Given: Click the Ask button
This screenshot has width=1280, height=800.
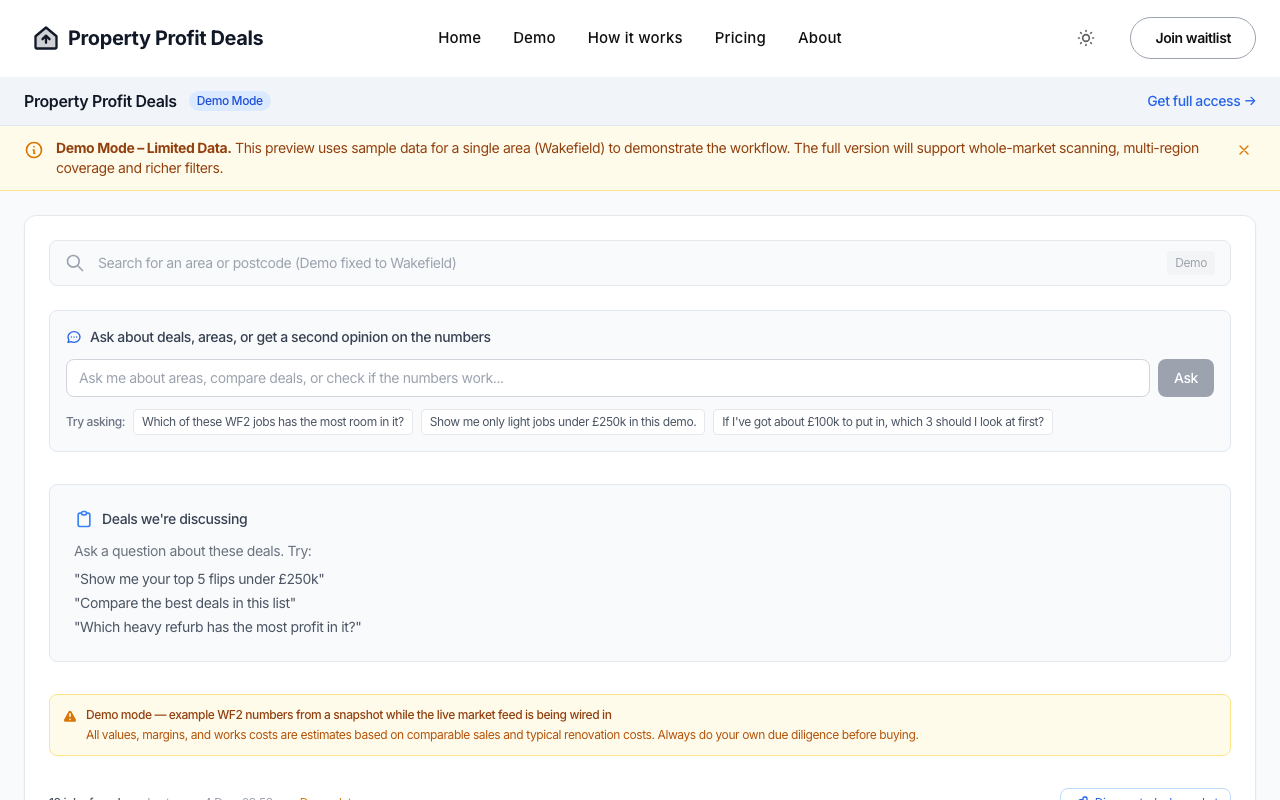Looking at the screenshot, I should [1186, 378].
